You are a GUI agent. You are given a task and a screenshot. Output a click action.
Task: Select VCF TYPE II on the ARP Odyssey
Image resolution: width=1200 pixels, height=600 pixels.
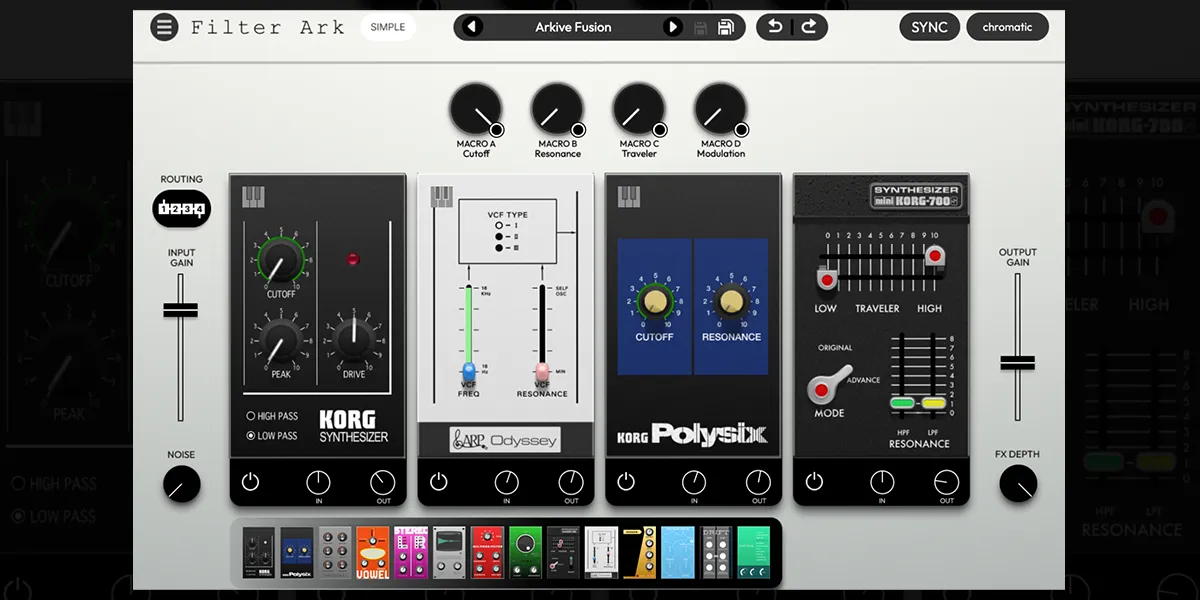coord(499,236)
